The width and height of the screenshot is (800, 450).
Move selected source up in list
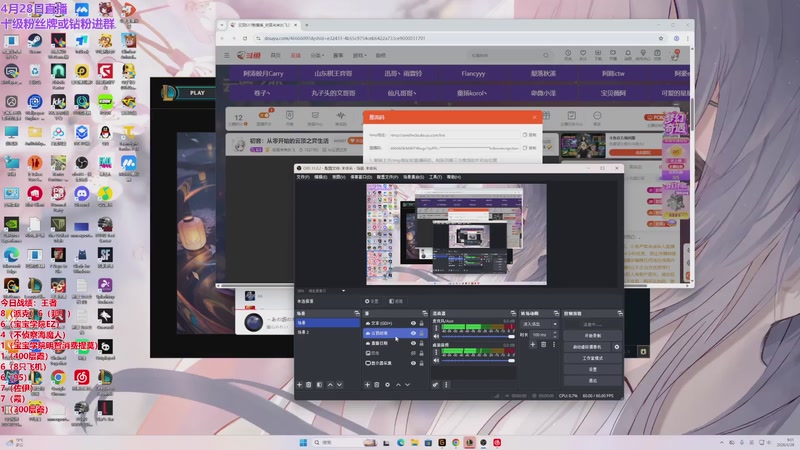398,385
